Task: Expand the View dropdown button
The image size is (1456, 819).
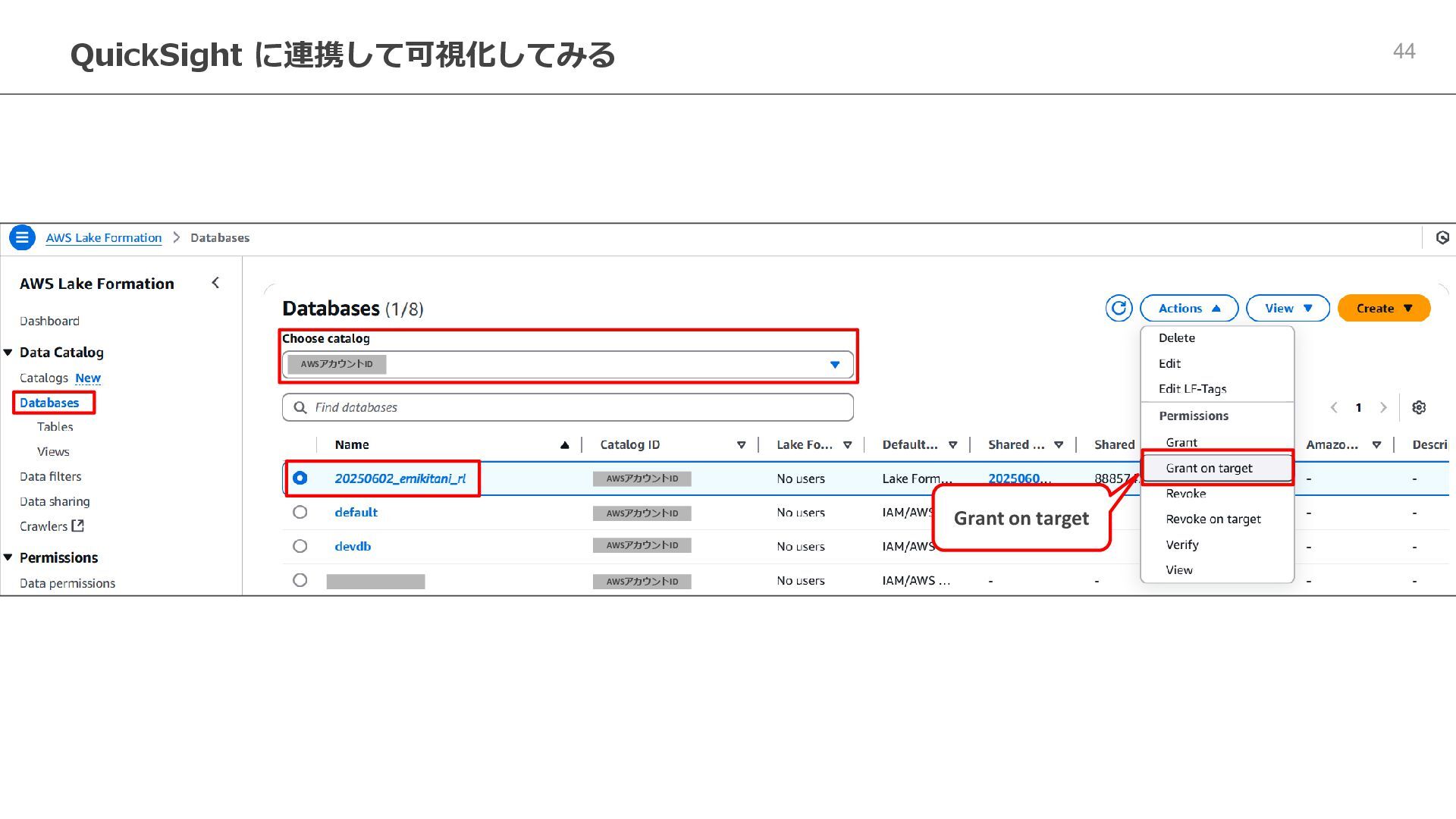Action: 1288,308
